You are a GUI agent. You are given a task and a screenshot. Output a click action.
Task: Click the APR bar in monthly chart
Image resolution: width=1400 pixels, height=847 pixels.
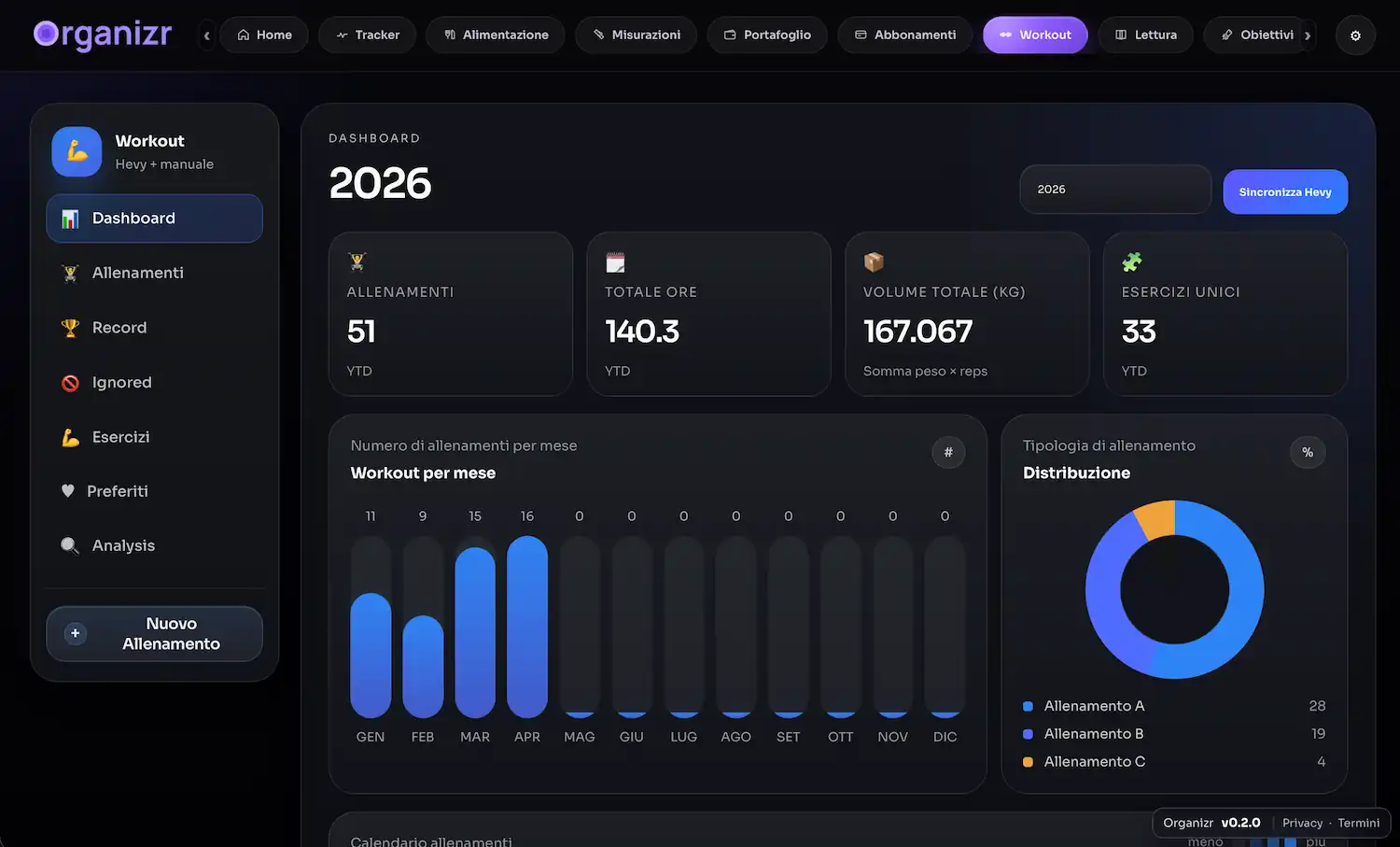pos(527,627)
